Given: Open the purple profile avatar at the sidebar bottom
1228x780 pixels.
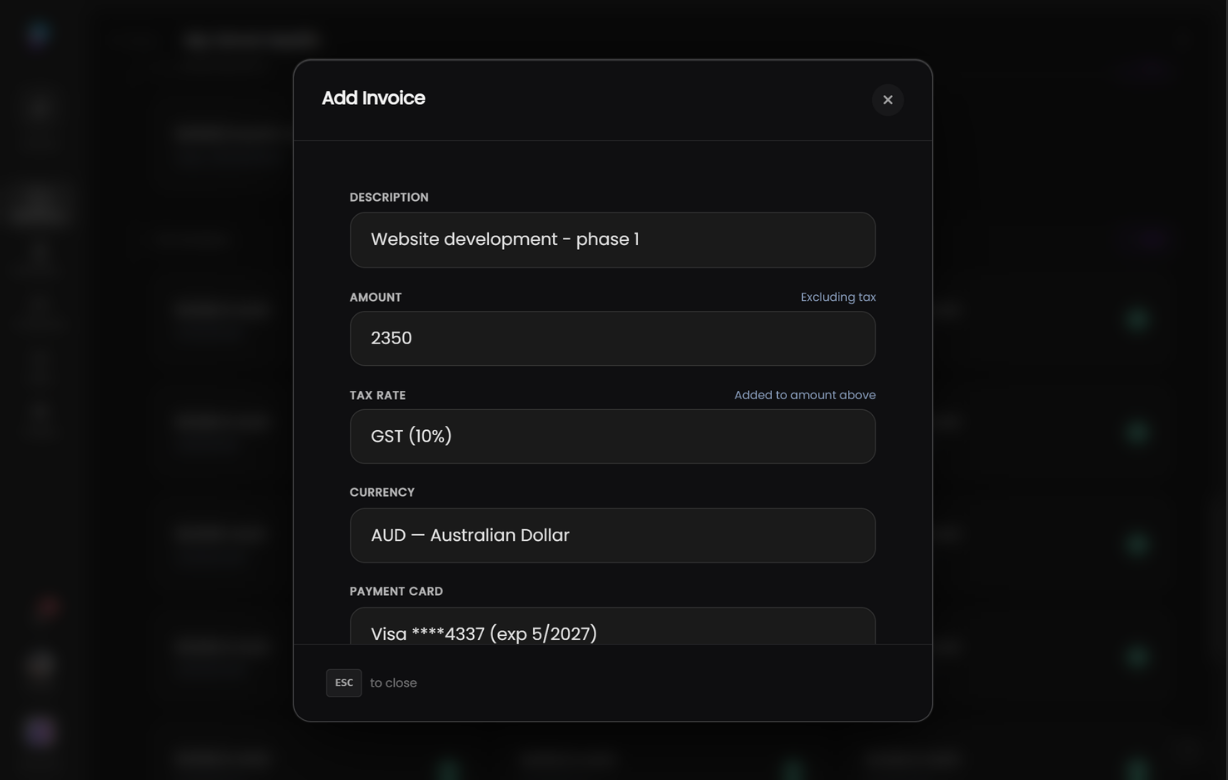Looking at the screenshot, I should pos(40,731).
